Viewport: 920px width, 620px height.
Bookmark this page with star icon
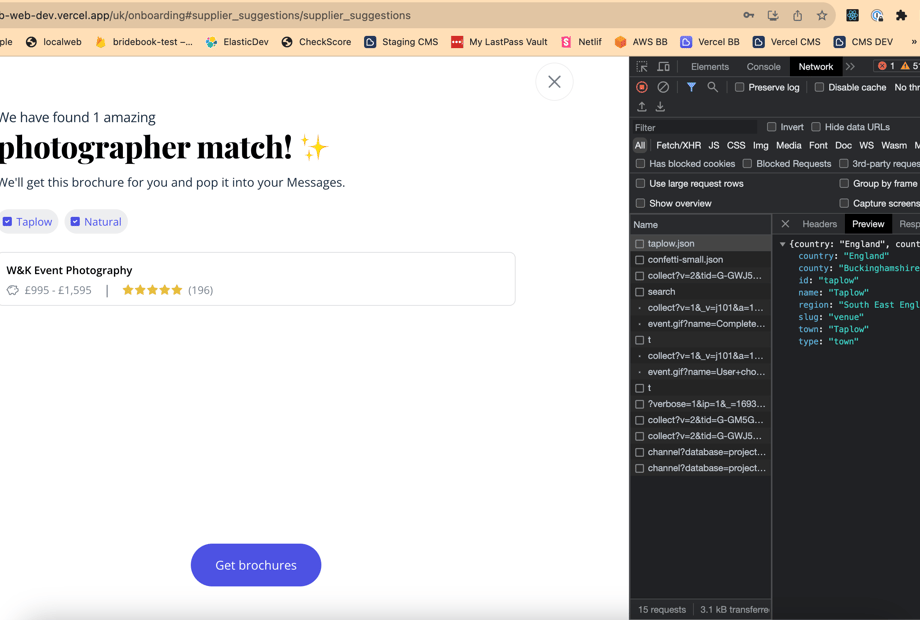[822, 16]
